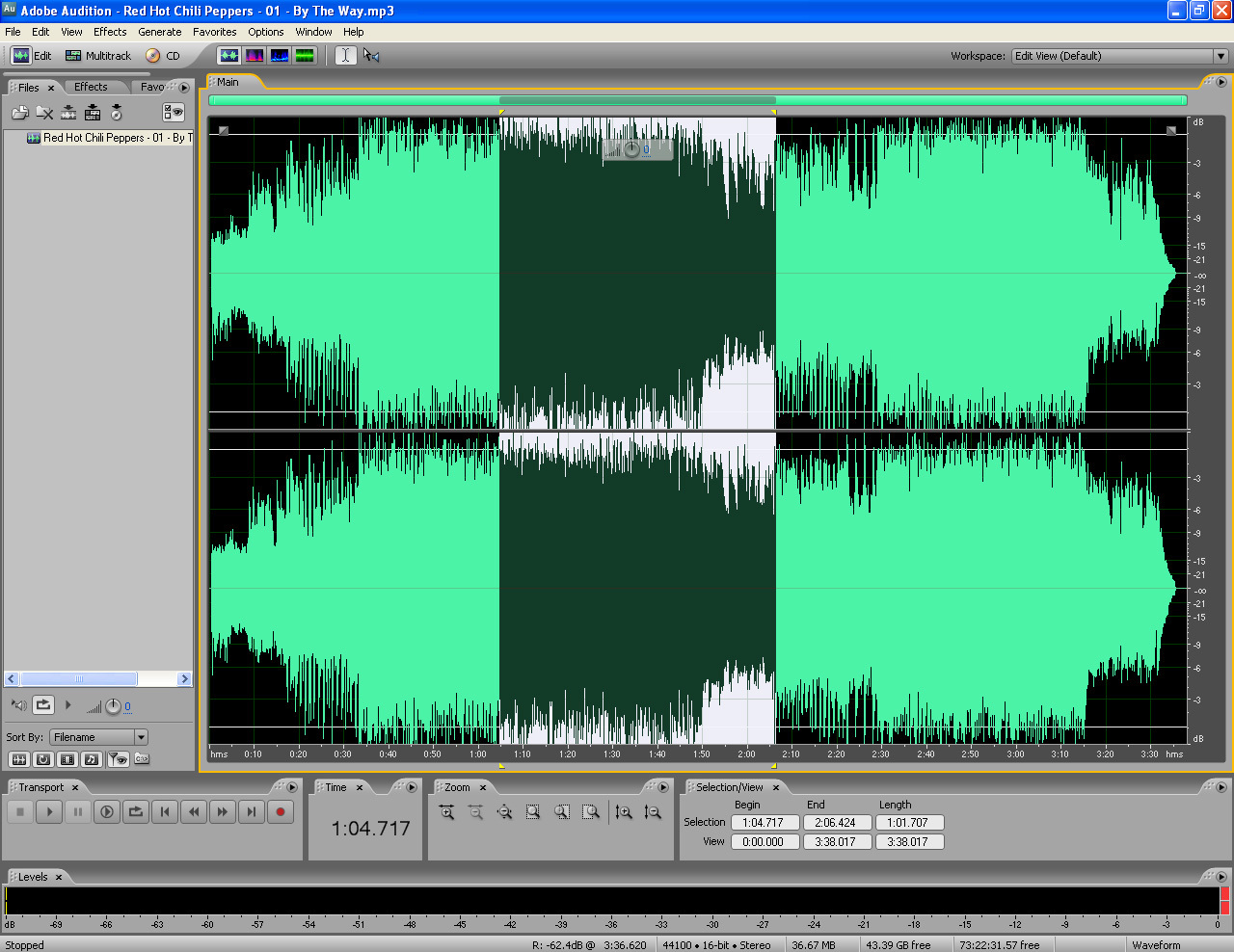The image size is (1234, 952).
Task: Select the Spectral Frequency display icon
Action: tap(254, 56)
